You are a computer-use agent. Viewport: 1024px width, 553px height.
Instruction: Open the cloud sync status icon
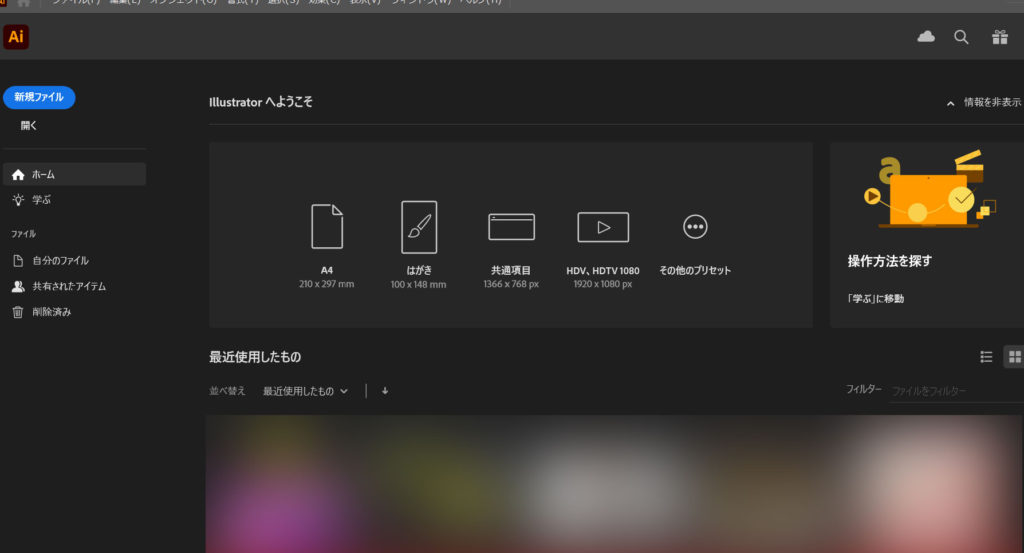point(926,37)
